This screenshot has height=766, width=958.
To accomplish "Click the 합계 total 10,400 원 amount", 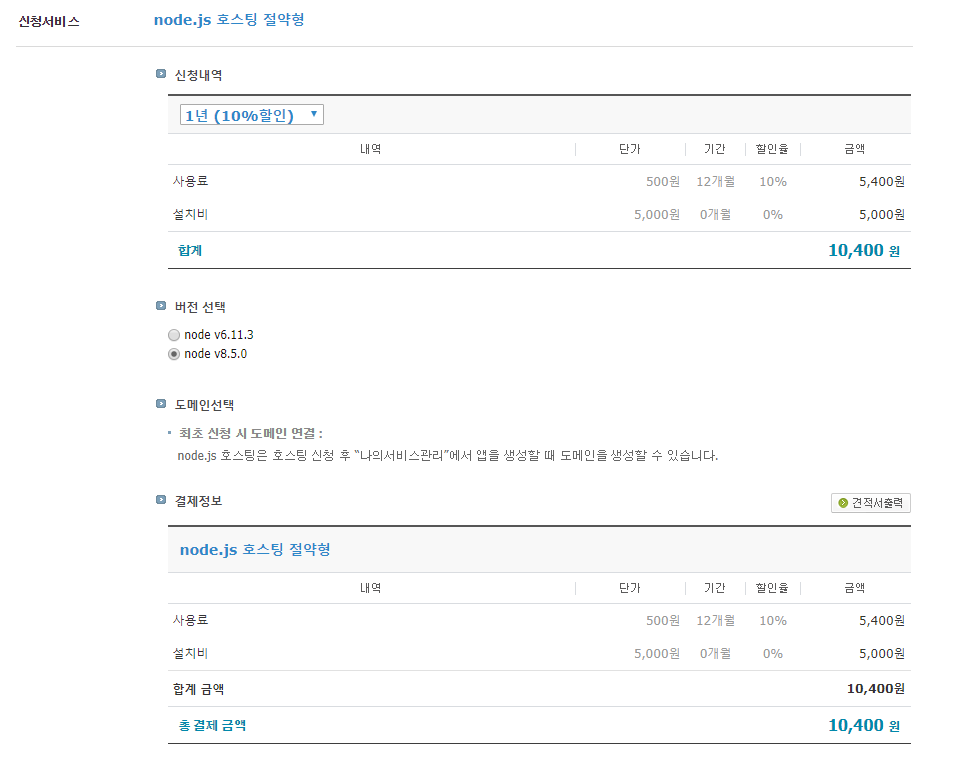I will (x=863, y=250).
